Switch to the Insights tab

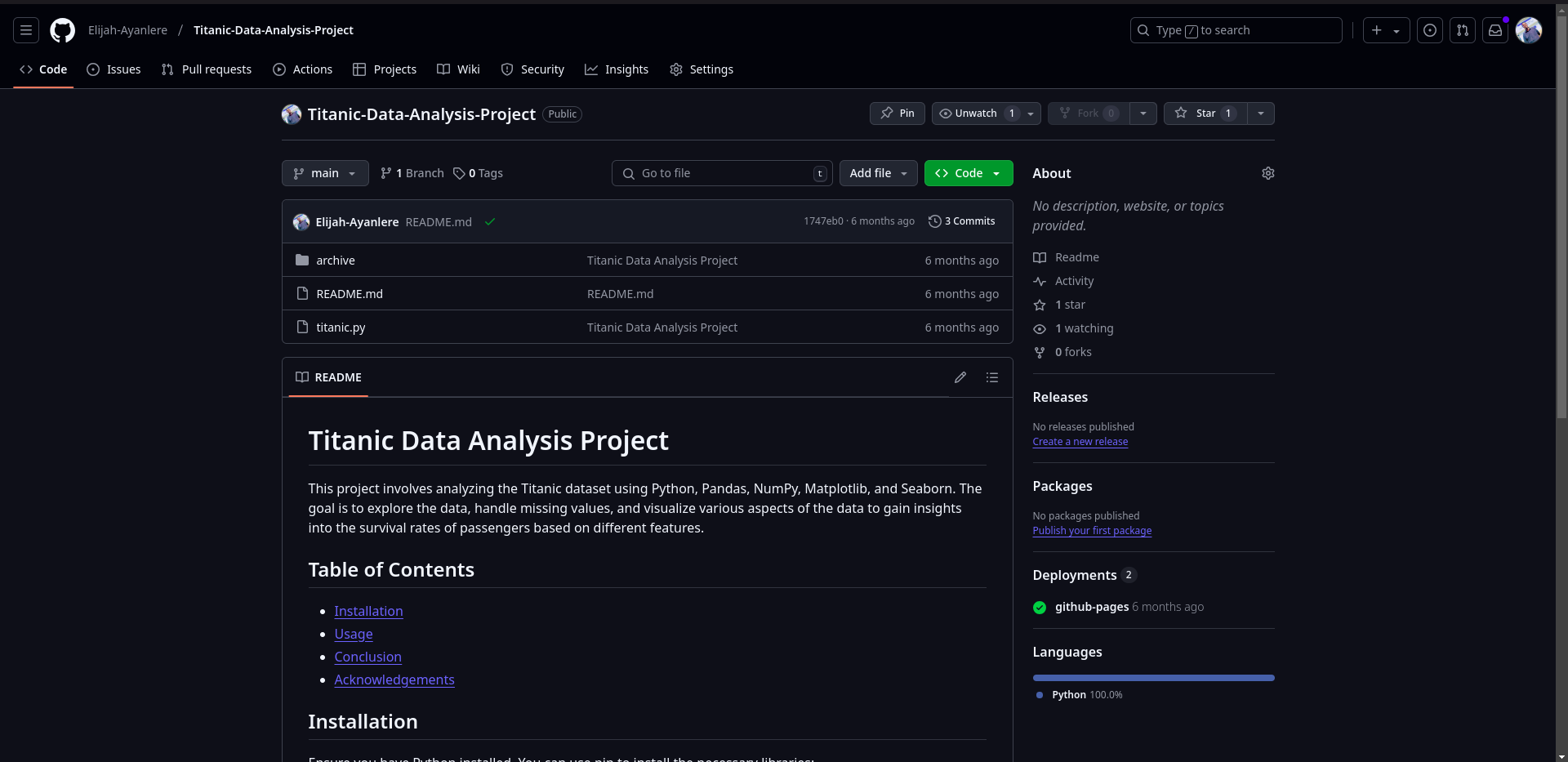pyautogui.click(x=617, y=69)
